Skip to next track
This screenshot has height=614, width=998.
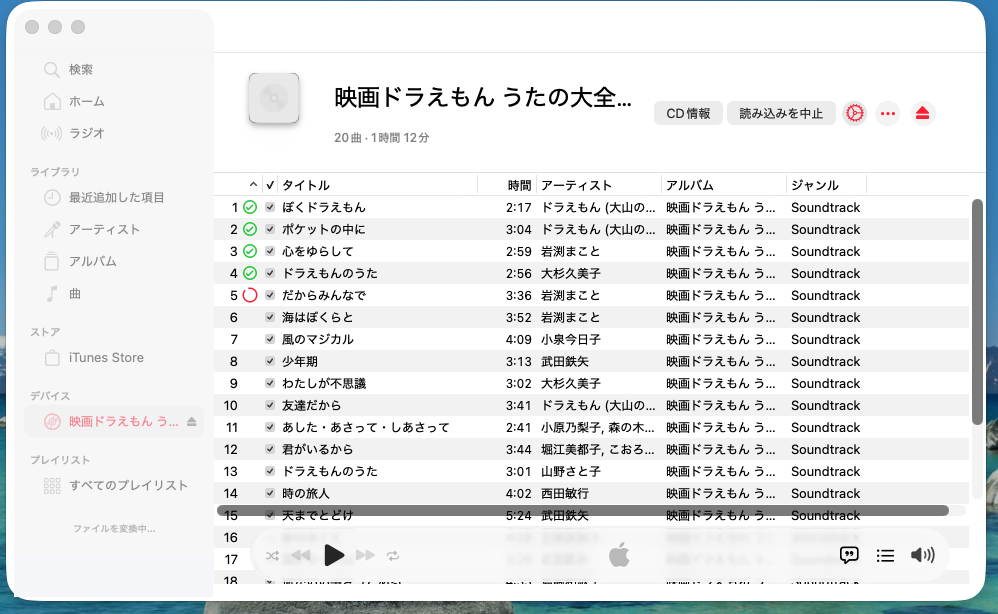click(365, 555)
